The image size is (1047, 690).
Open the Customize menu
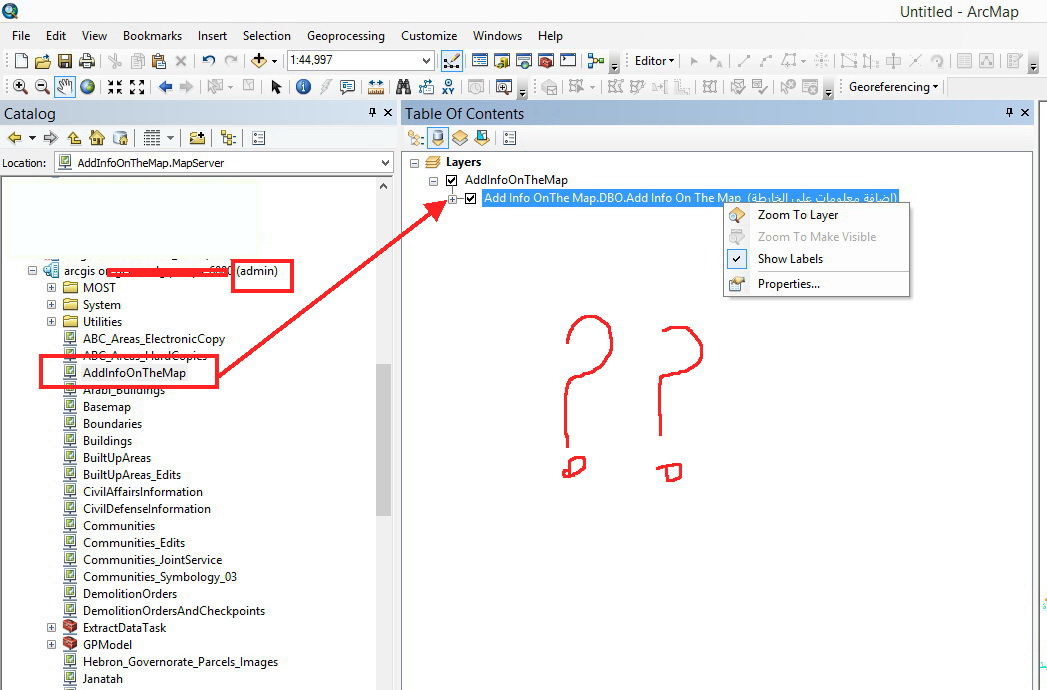pyautogui.click(x=429, y=36)
